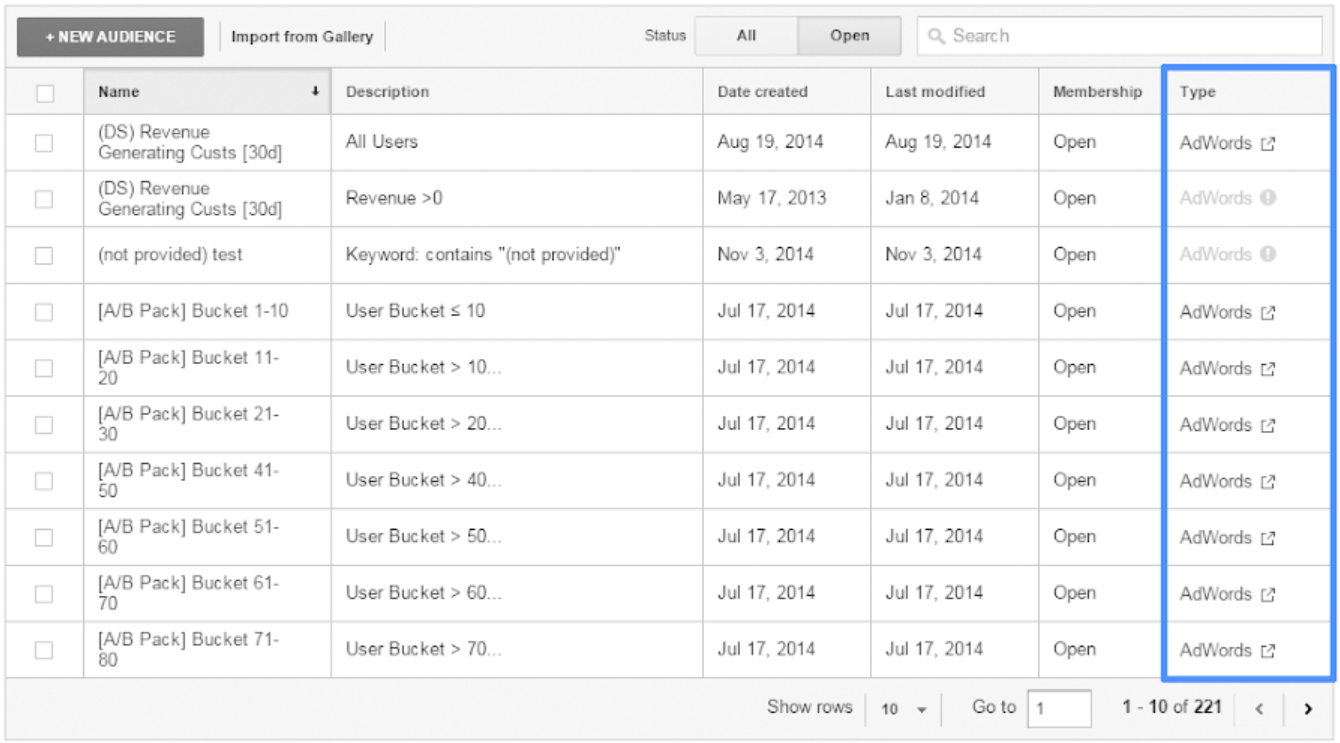Select the Open status filter
This screenshot has width=1340, height=743.
point(849,36)
